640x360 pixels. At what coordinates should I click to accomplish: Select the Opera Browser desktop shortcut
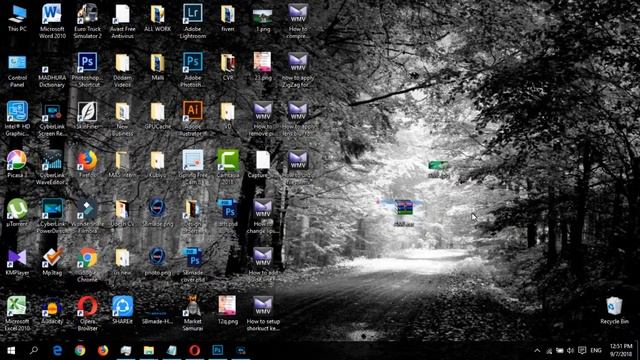[x=87, y=313]
